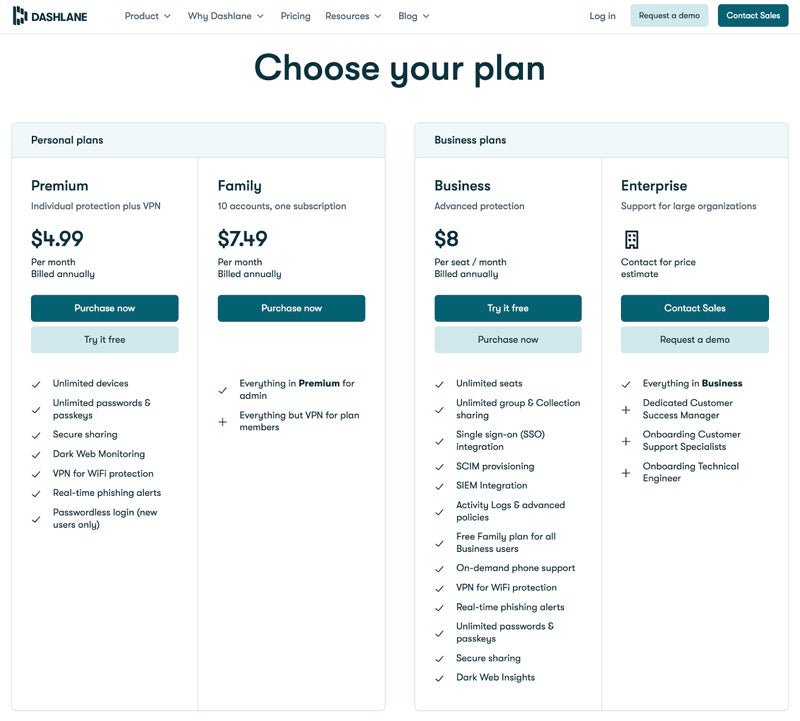
Task: Click plus icon beside Dedicated Customer Success Manager
Action: [626, 409]
